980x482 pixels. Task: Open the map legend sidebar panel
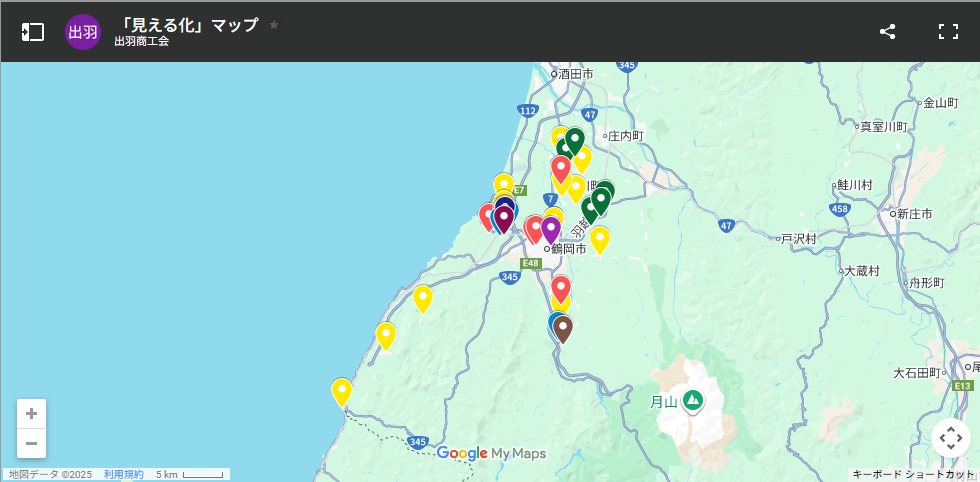pyautogui.click(x=33, y=31)
